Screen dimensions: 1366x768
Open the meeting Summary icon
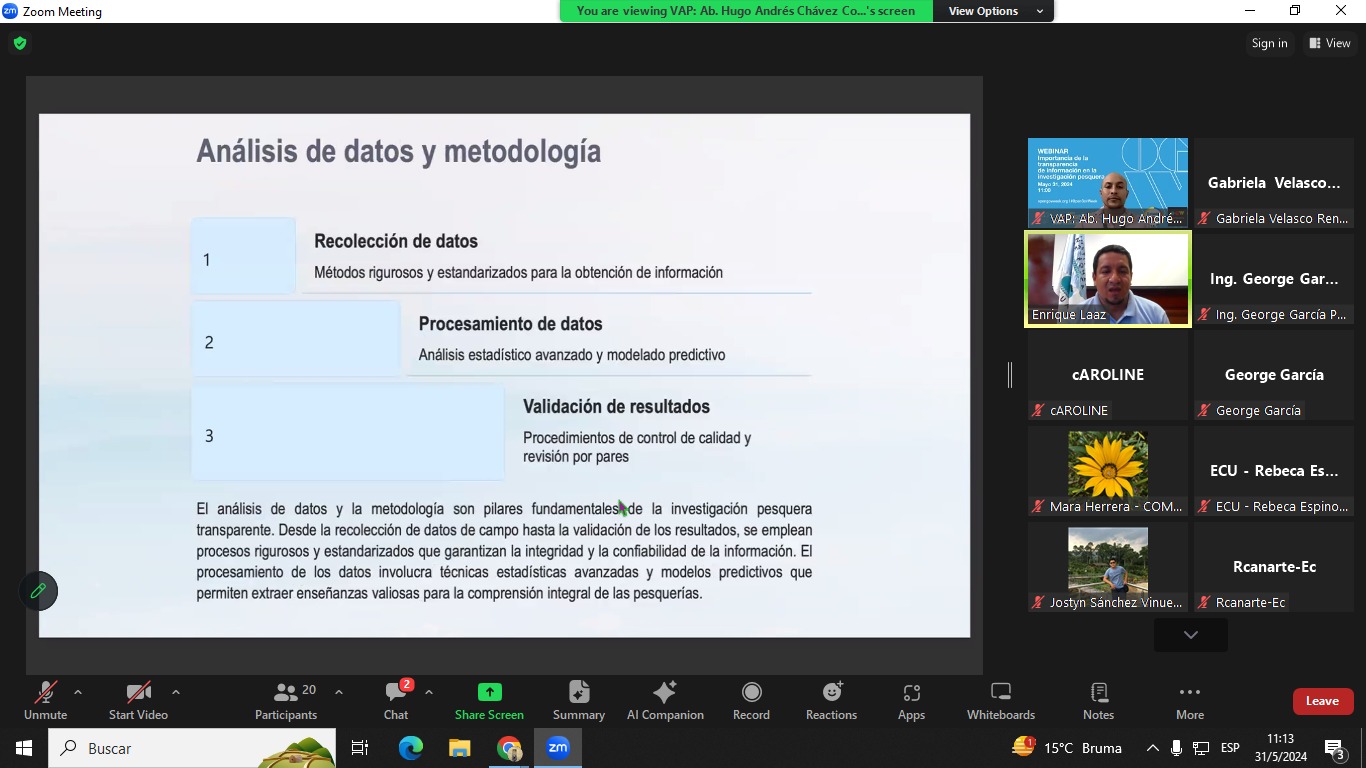[578, 700]
